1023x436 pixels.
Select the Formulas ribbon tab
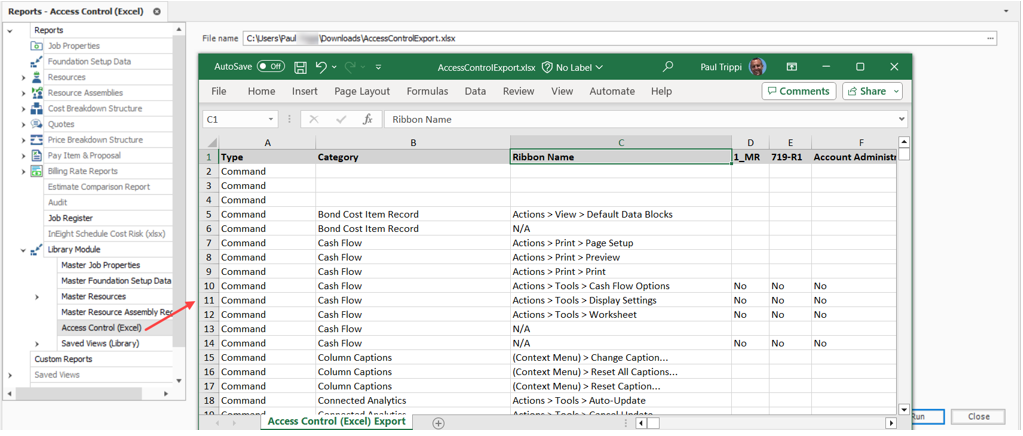[427, 91]
